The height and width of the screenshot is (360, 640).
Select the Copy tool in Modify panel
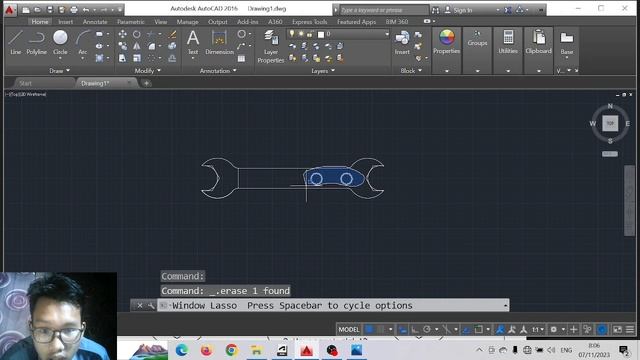pyautogui.click(x=122, y=46)
